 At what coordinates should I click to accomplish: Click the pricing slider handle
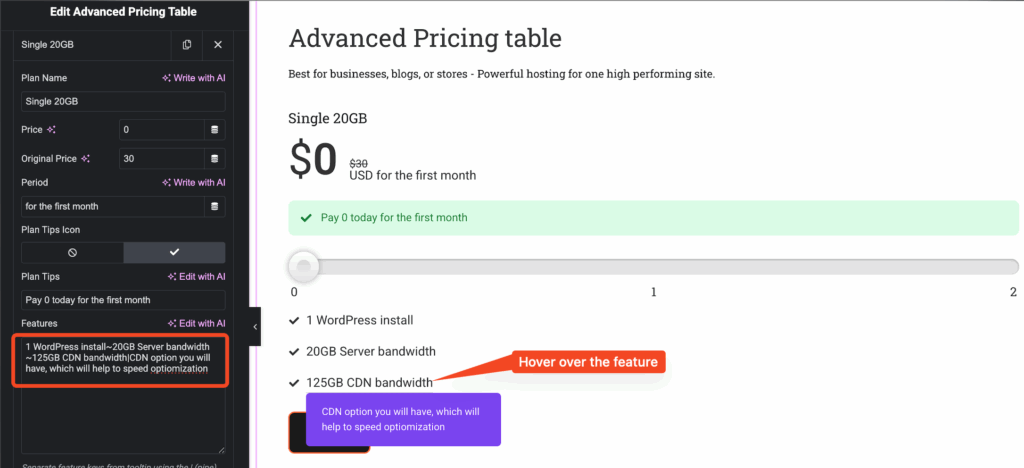(303, 266)
